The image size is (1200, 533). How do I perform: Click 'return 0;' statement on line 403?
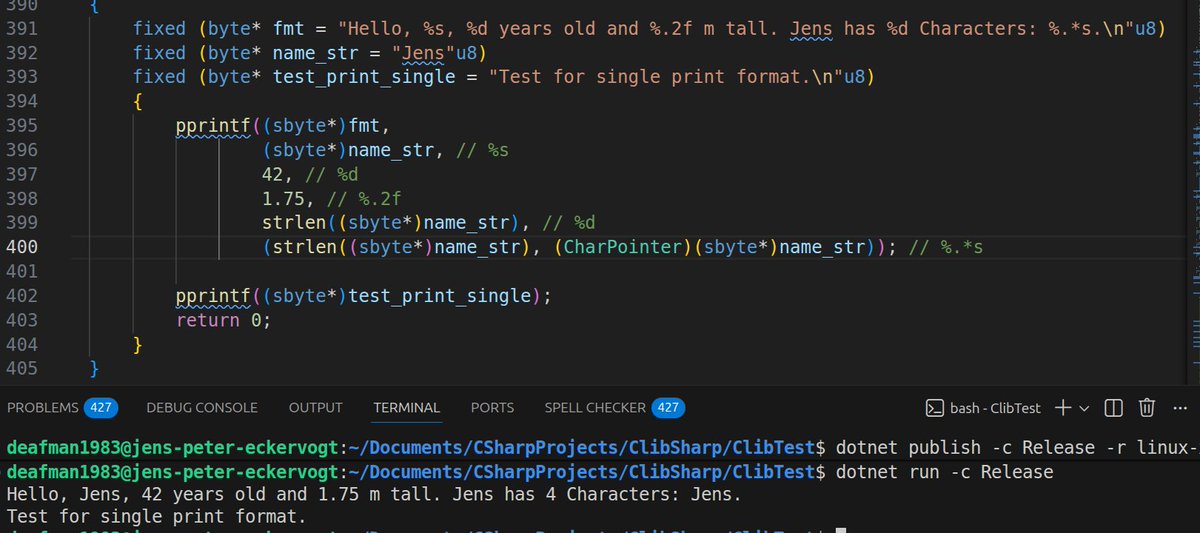pyautogui.click(x=224, y=320)
